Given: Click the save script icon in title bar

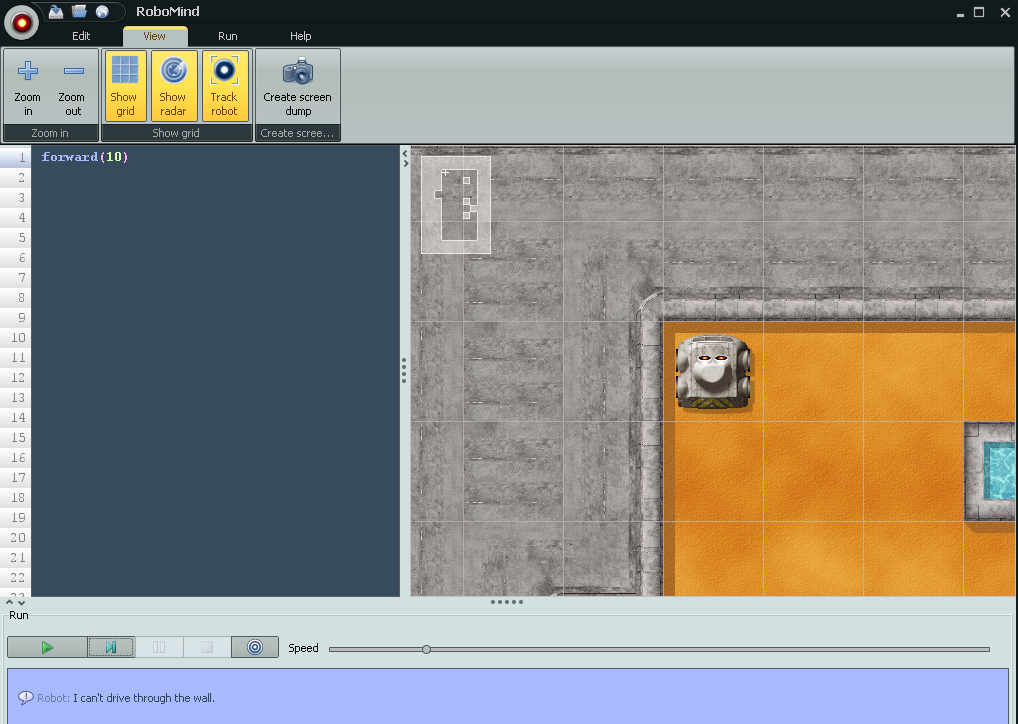Looking at the screenshot, I should (56, 11).
